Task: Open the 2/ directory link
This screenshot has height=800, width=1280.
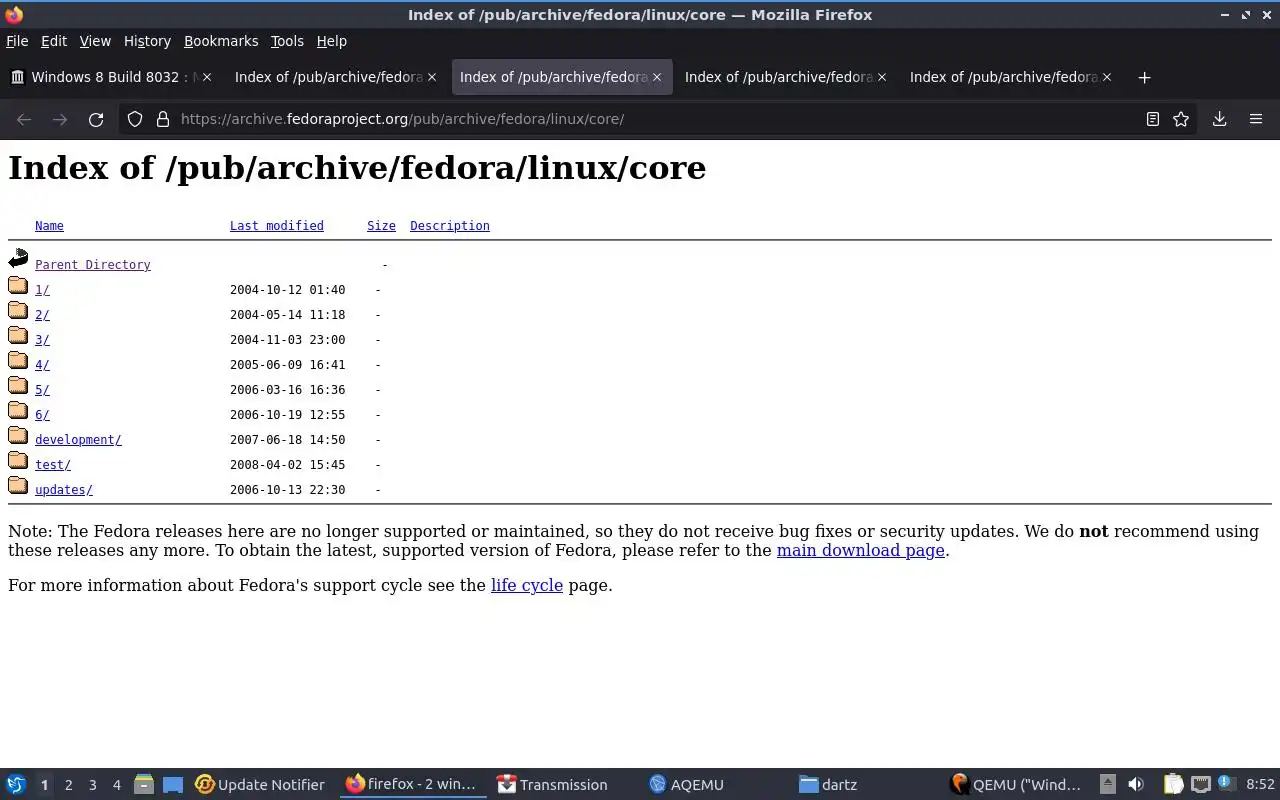Action: [x=42, y=315]
